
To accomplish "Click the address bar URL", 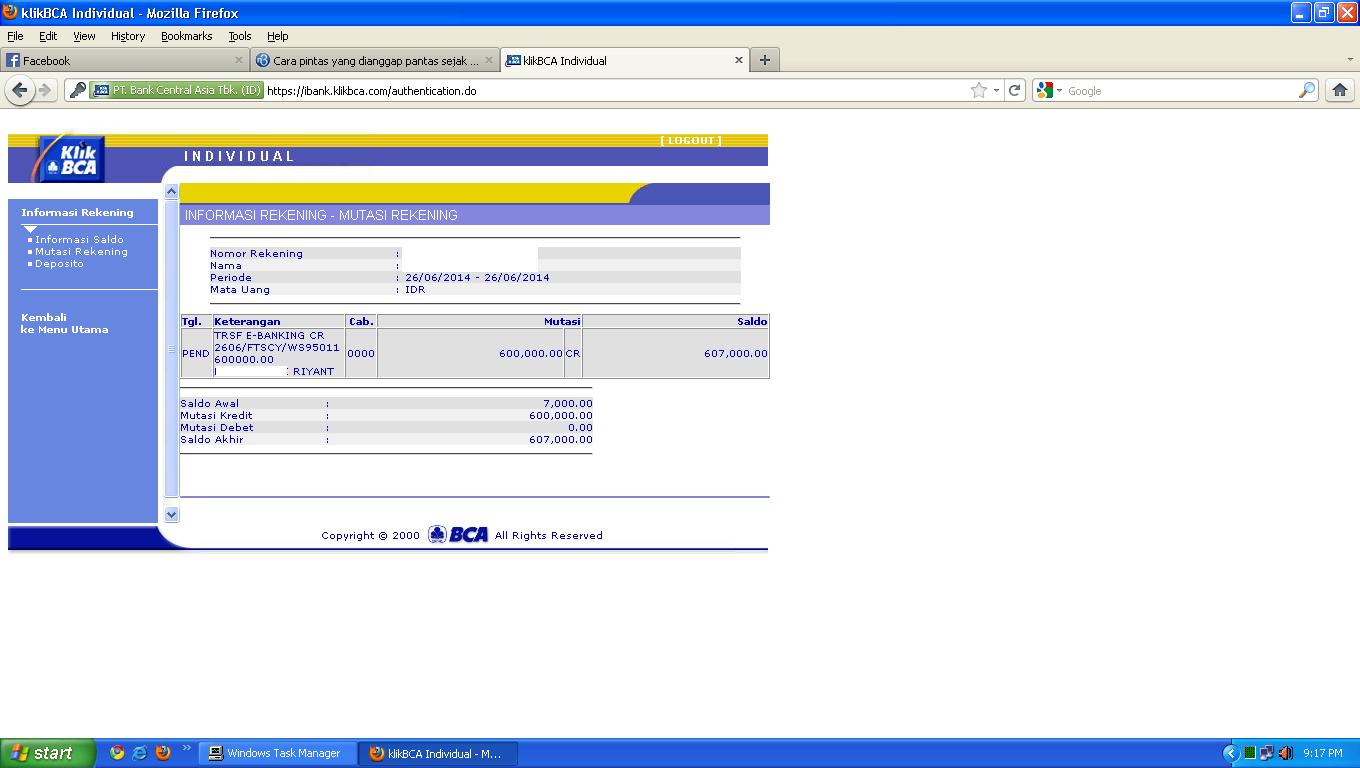I will 371,90.
